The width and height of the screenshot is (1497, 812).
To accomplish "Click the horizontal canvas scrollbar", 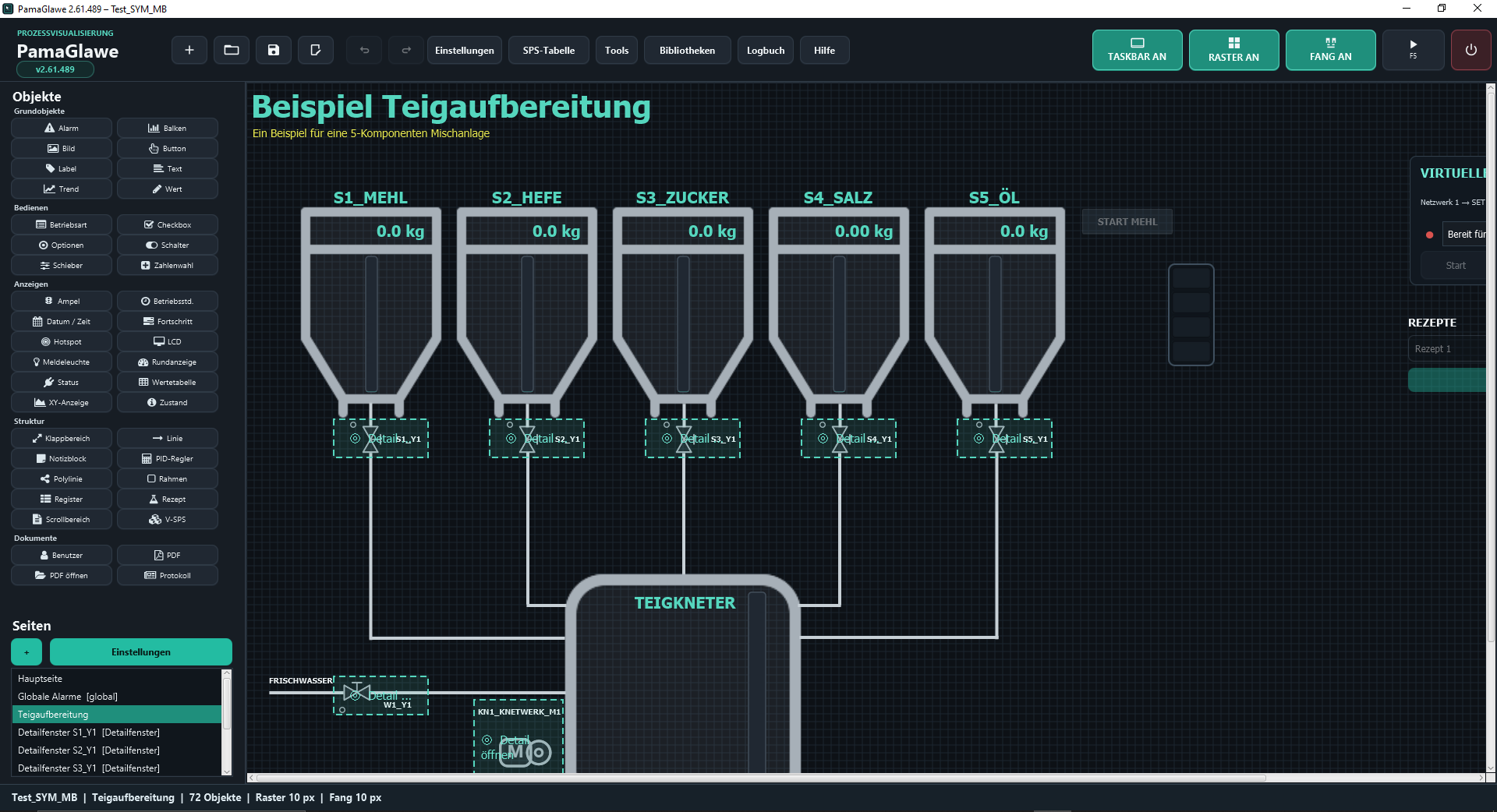I will click(760, 778).
